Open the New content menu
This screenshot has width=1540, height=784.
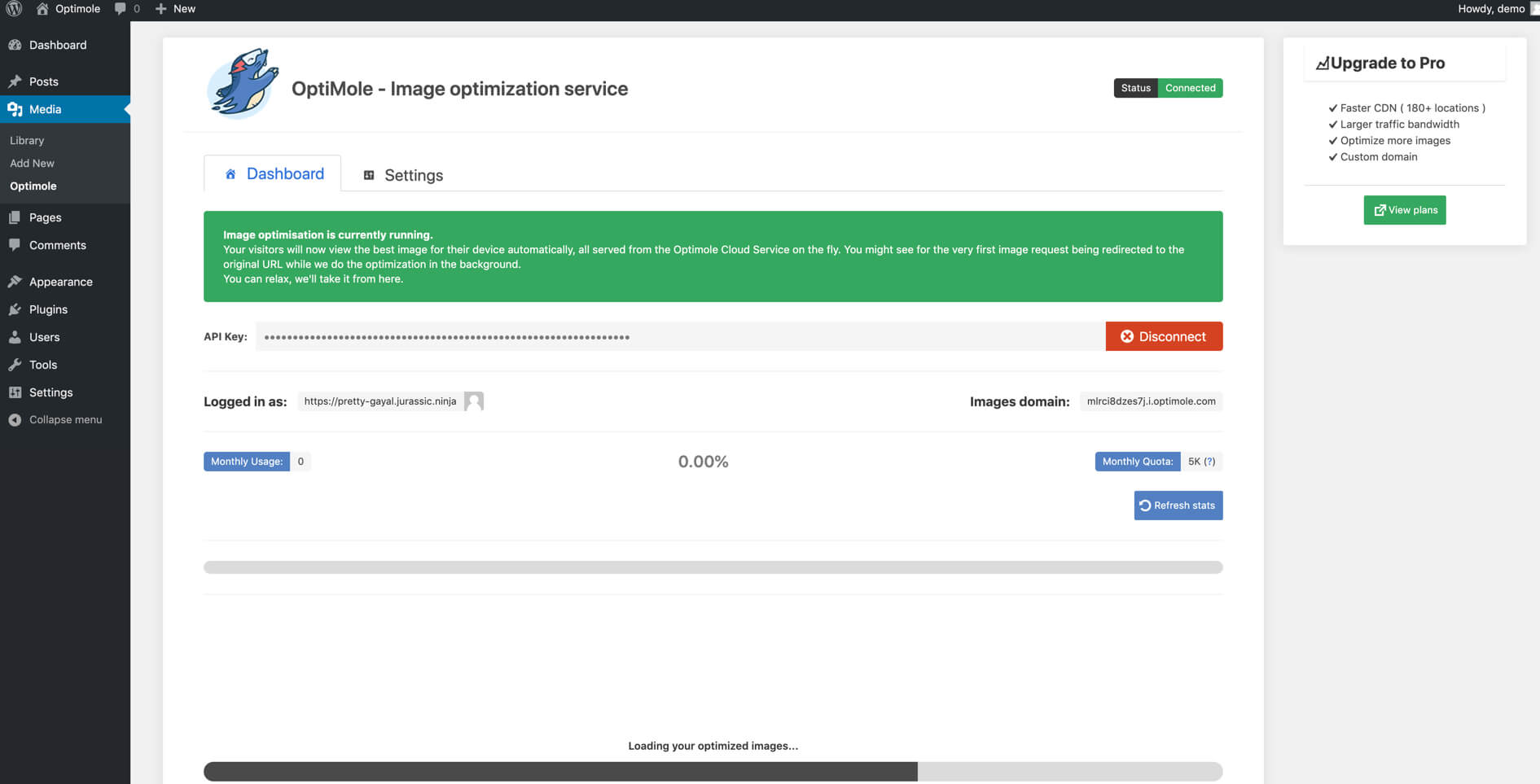coord(176,9)
